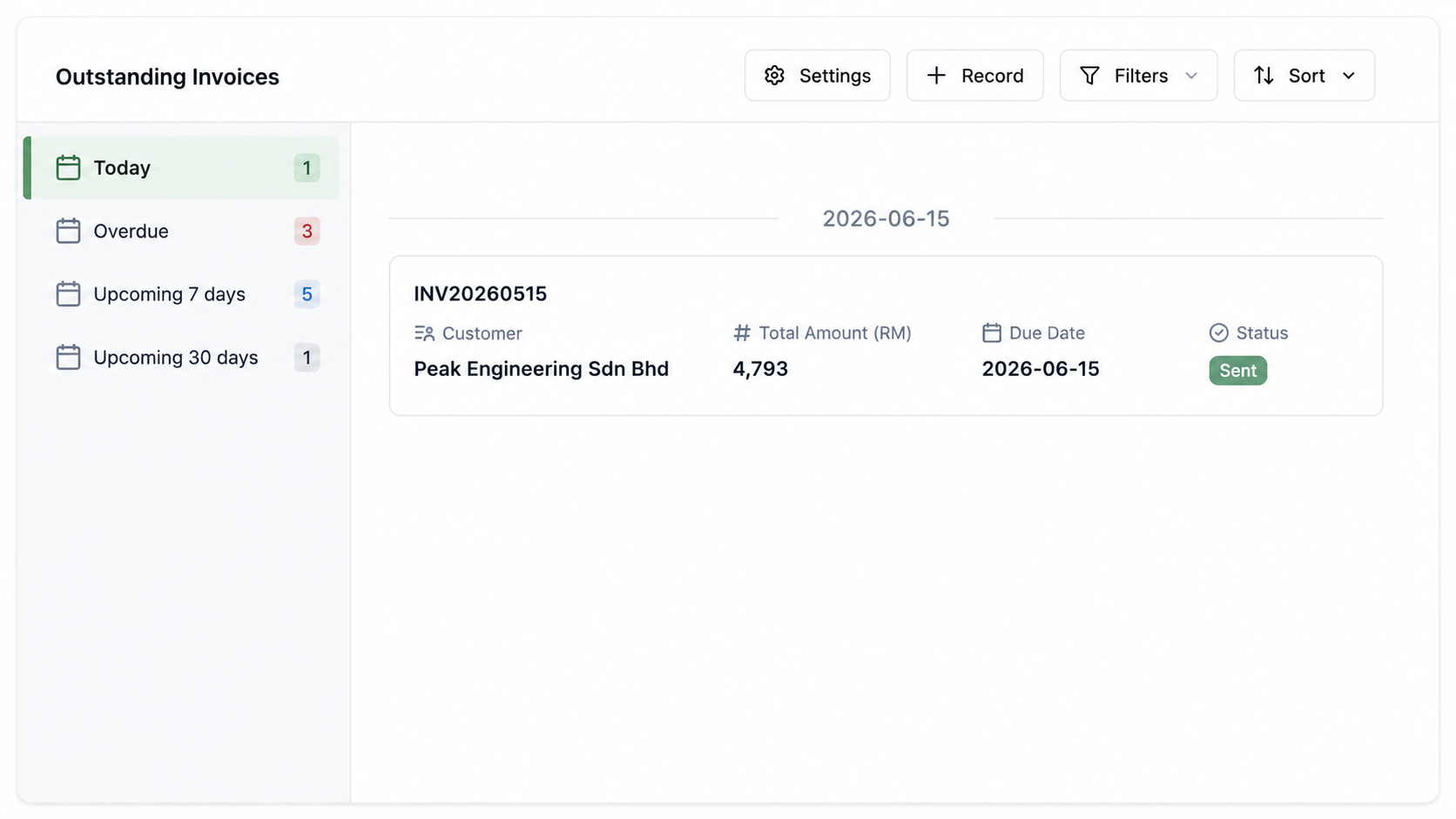Click the Upcoming 30 days count badge
Screen dimensions: 1456x819
[x=307, y=358]
